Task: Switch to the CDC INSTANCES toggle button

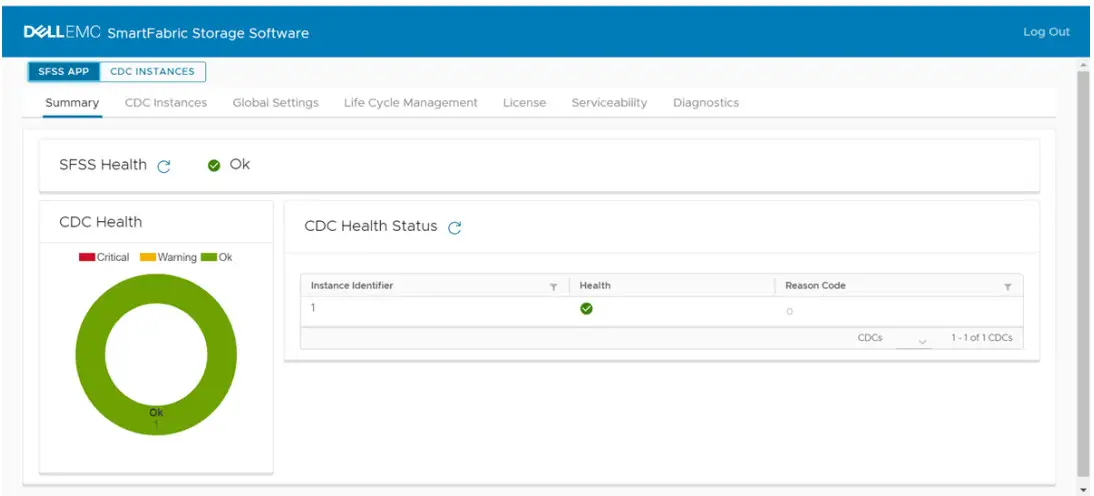Action: click(153, 71)
